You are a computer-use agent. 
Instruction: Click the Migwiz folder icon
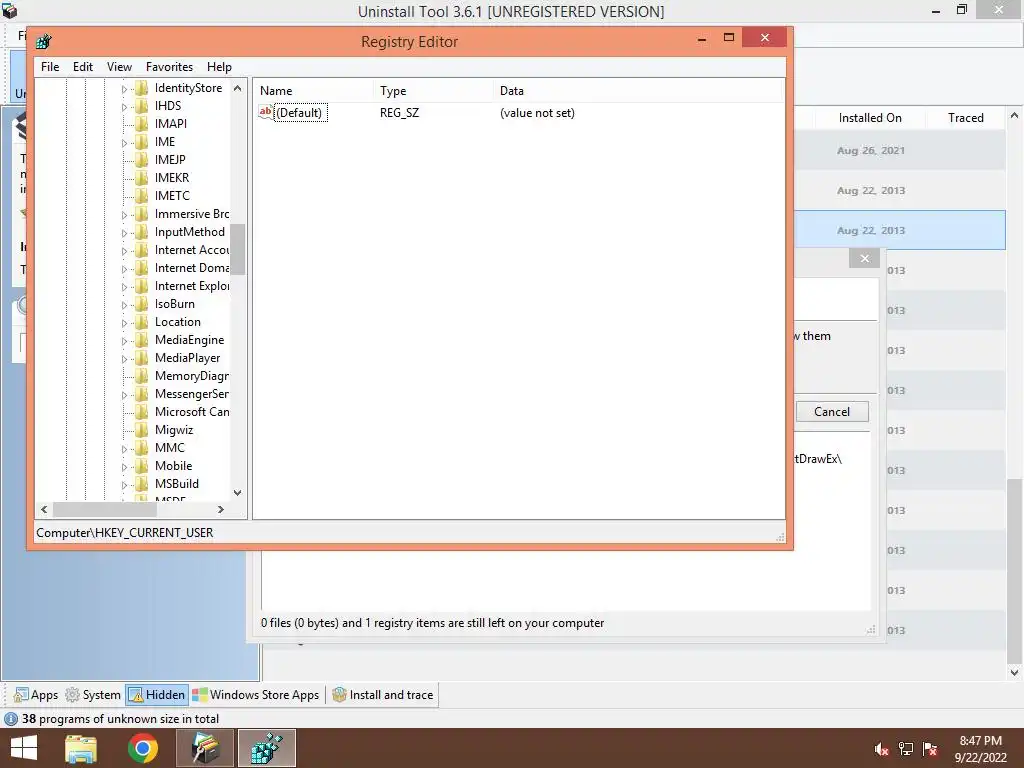coord(141,430)
